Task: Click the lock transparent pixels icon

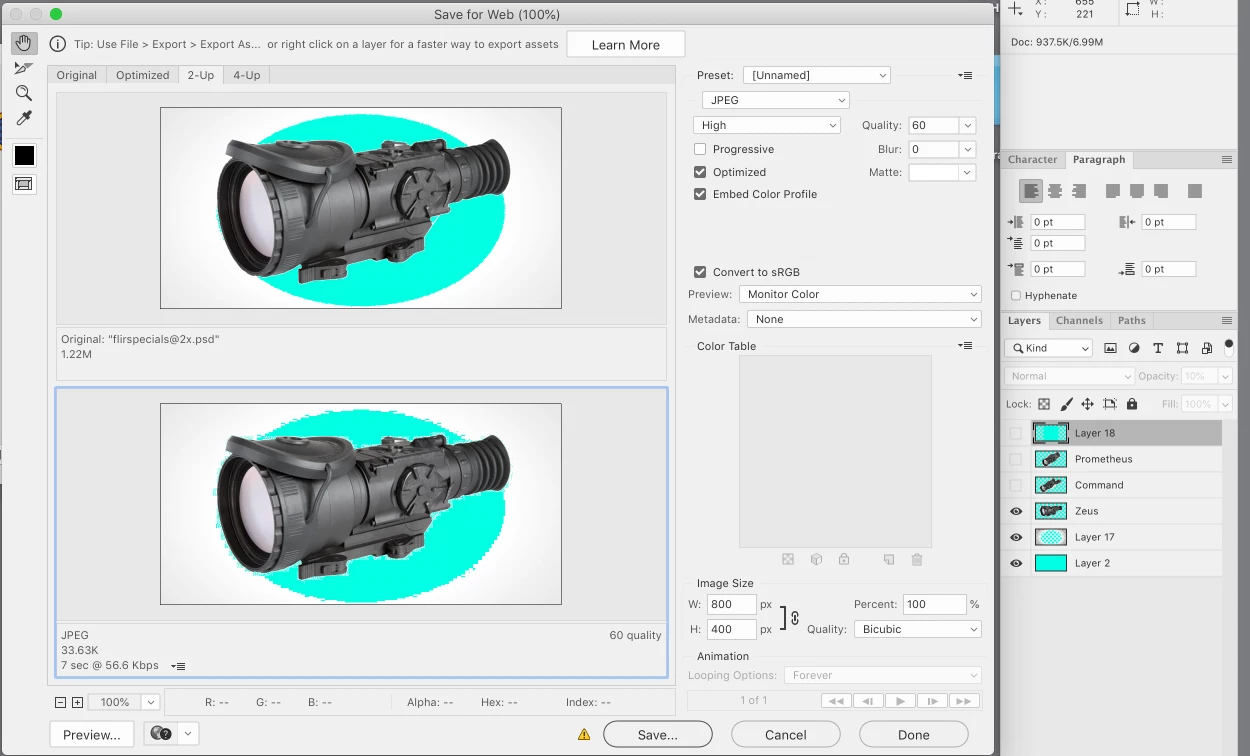Action: 1044,404
